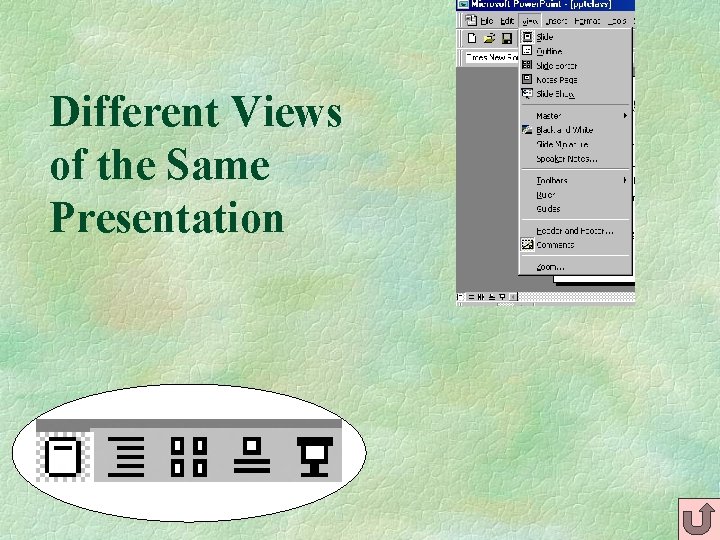Click the enlarged Slide View button in the oval
Viewport: 720px width, 540px height.
[65, 457]
